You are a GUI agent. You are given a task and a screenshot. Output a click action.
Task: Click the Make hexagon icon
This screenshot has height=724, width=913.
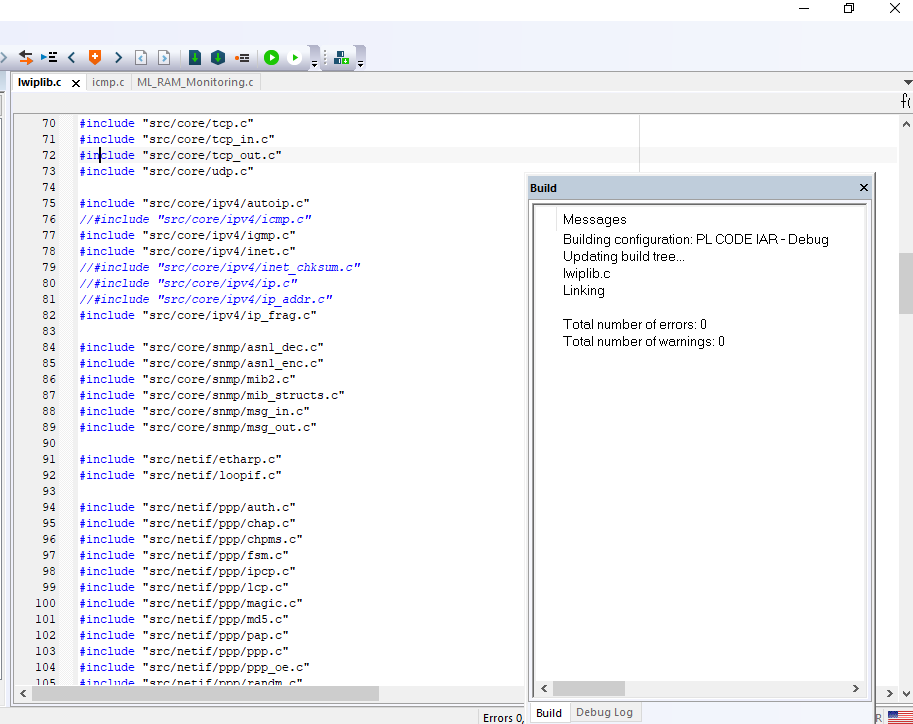[x=218, y=57]
